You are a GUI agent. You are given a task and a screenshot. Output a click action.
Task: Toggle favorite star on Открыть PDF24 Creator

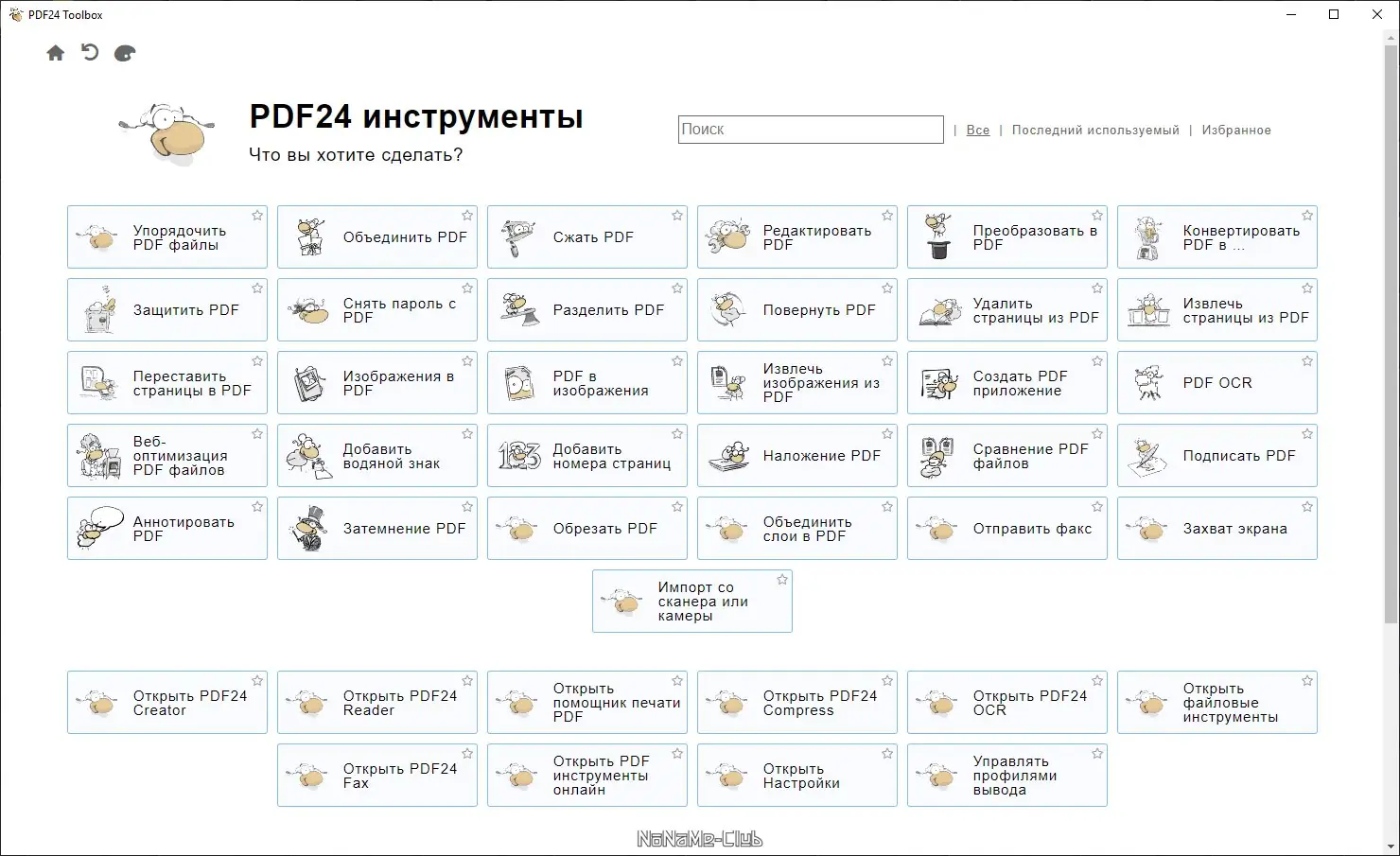pos(257,681)
